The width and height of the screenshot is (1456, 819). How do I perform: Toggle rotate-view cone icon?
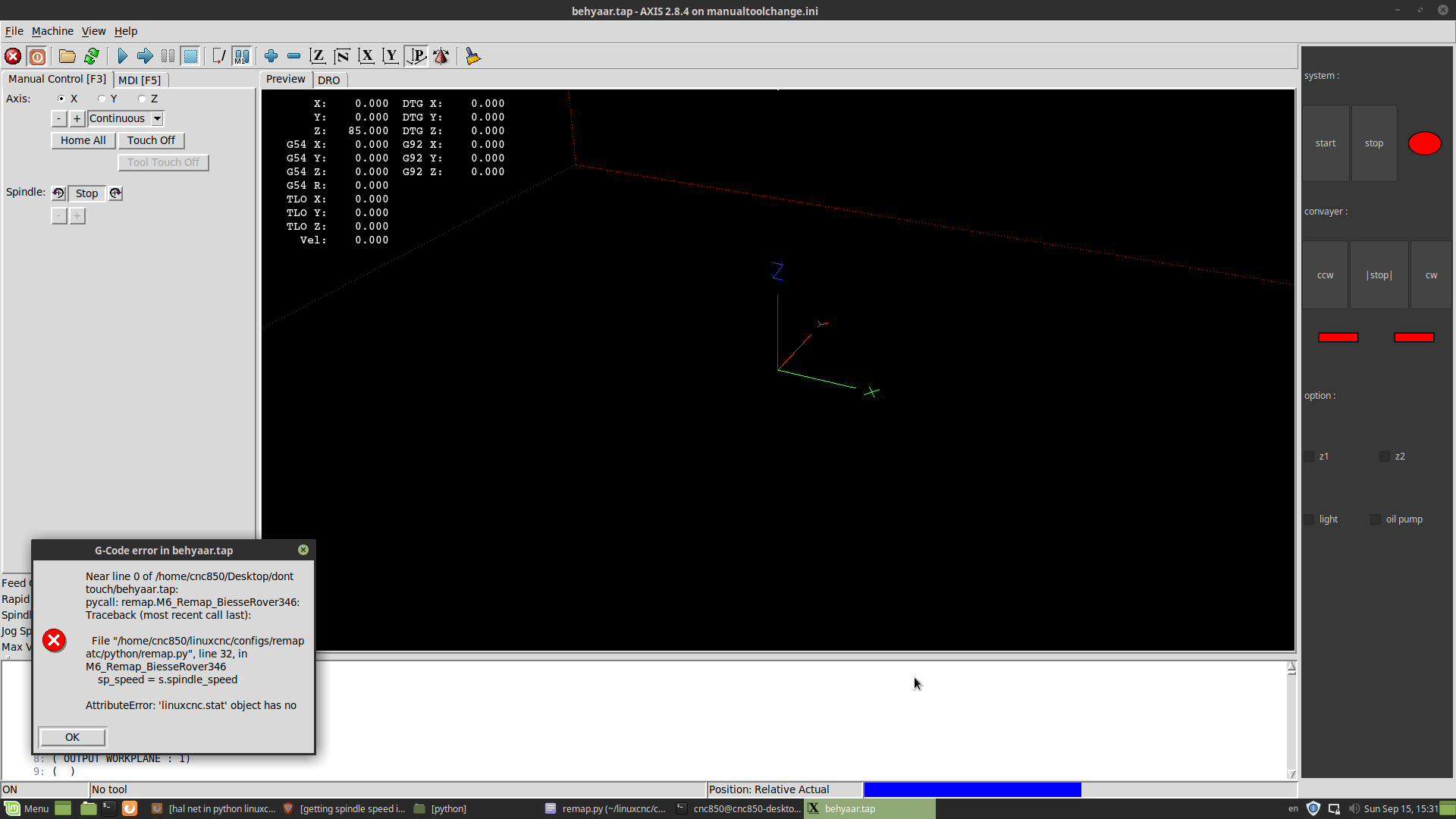coord(441,56)
